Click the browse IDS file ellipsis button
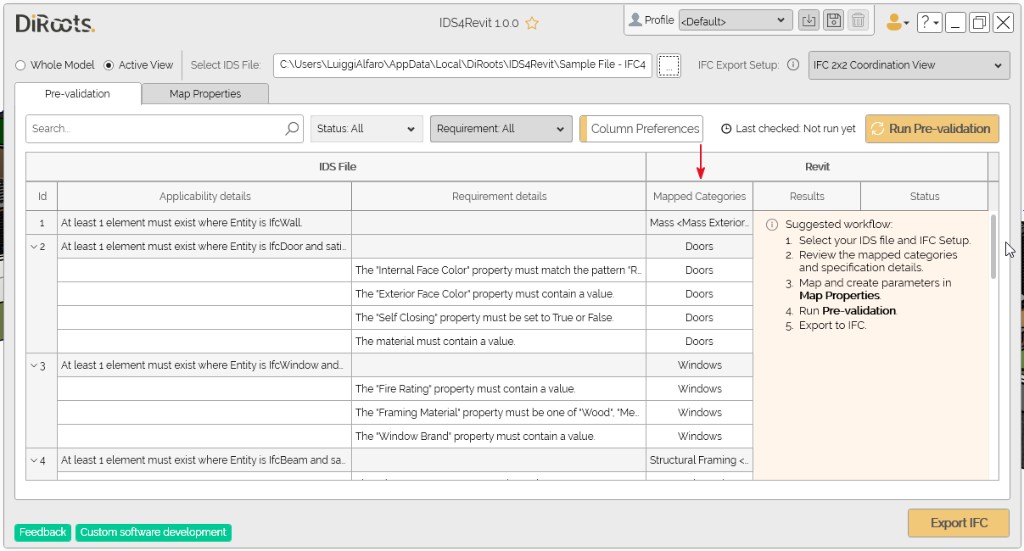 (669, 65)
